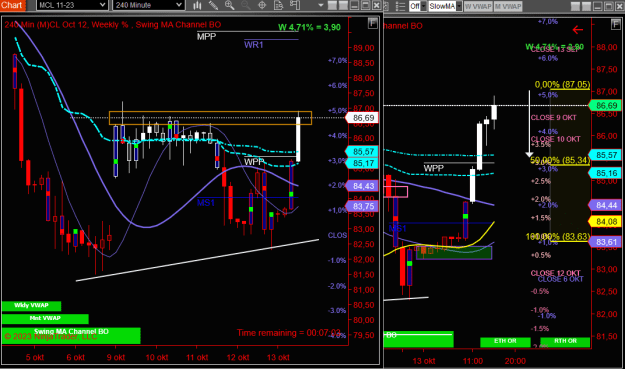Open the bar chart style icon

[x=197, y=5]
